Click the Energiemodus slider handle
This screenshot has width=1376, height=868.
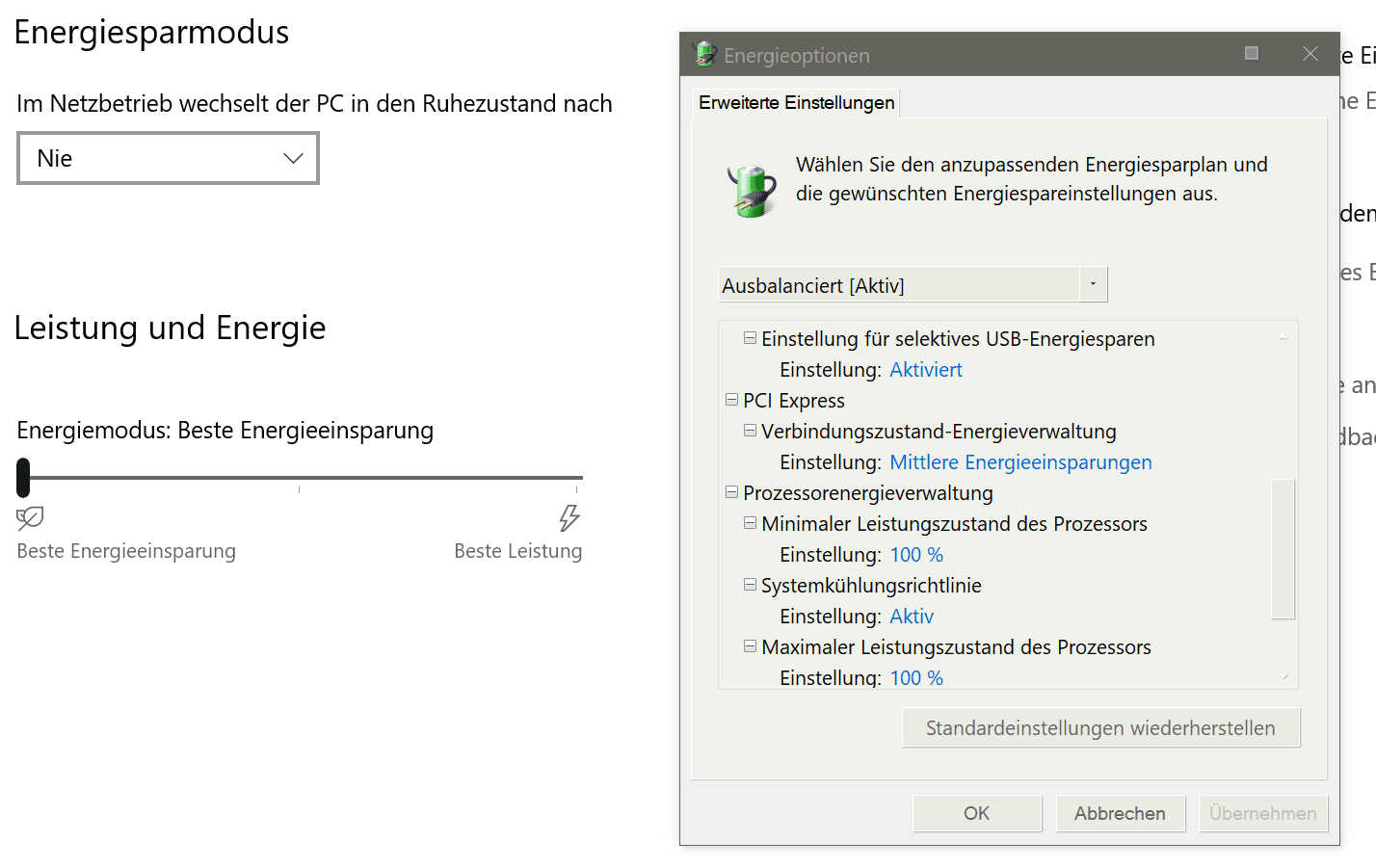coord(23,478)
